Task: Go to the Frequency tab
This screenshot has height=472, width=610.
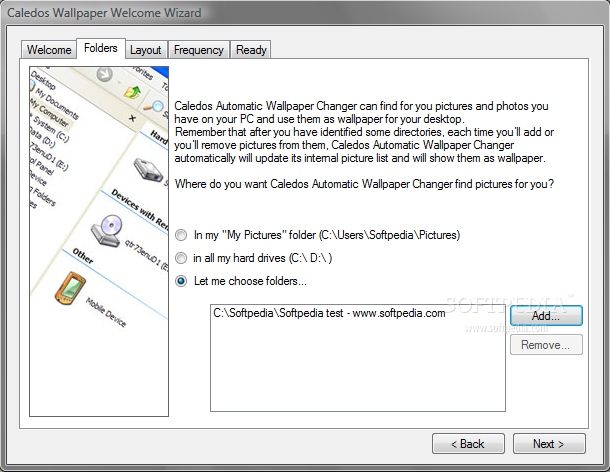Action: tap(199, 50)
